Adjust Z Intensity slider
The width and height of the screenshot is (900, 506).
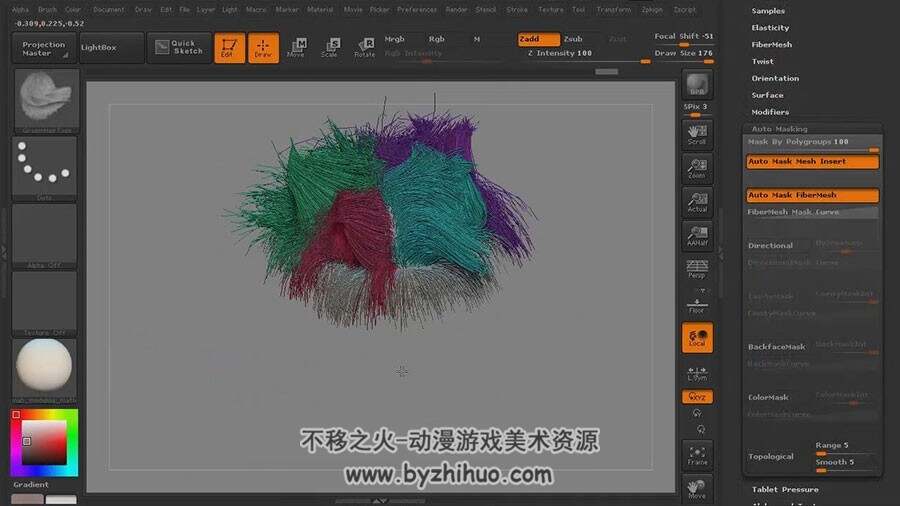coord(584,54)
